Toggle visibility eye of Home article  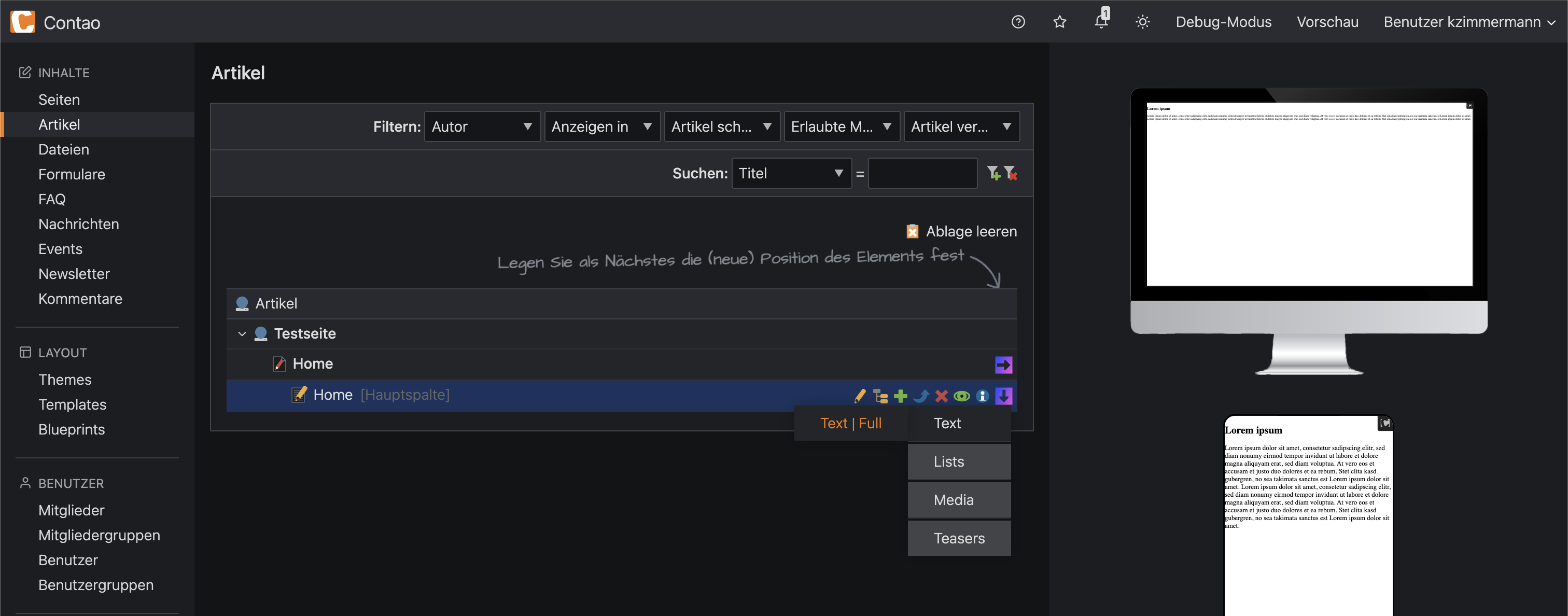coord(962,396)
